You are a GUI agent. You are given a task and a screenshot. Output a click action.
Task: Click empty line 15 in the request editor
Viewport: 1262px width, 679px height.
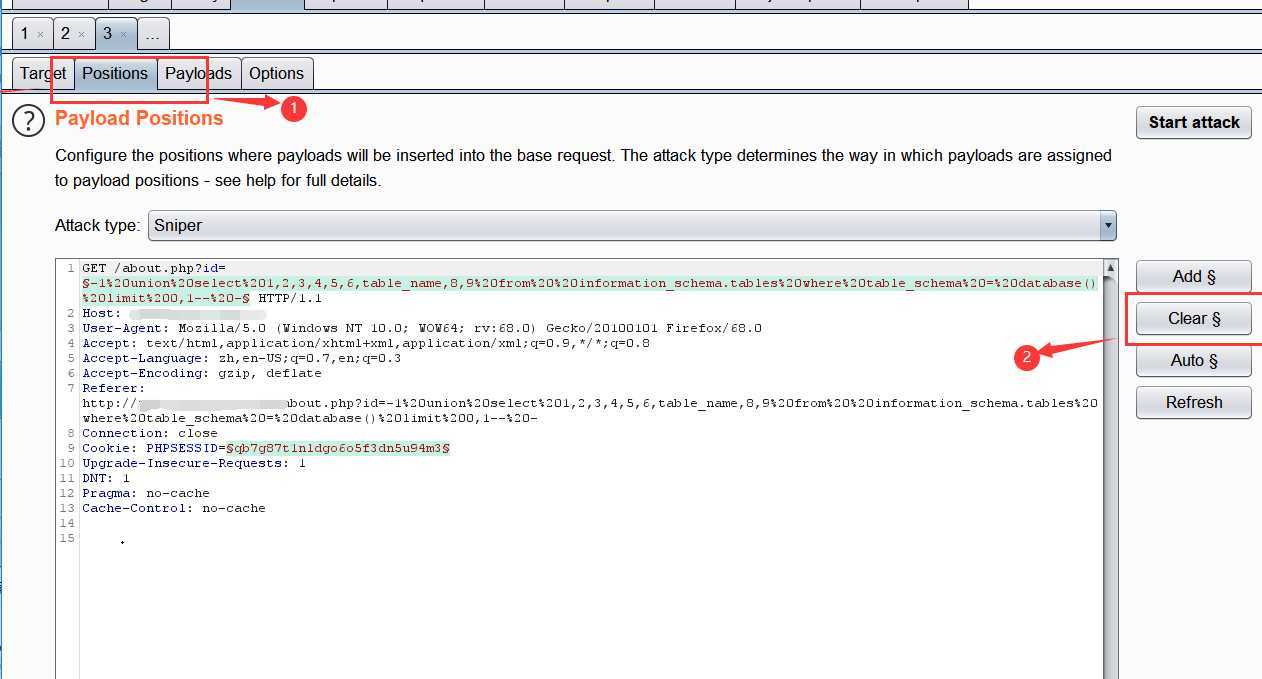point(592,538)
